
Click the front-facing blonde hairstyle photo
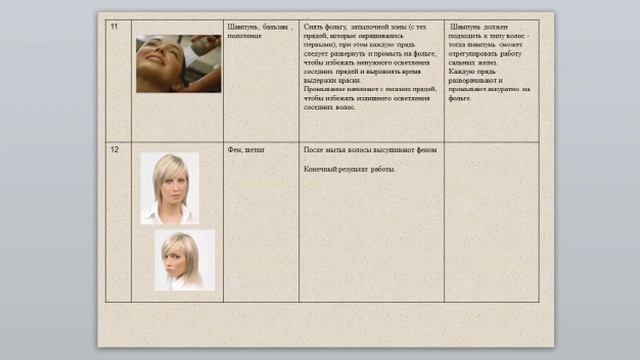pos(170,188)
